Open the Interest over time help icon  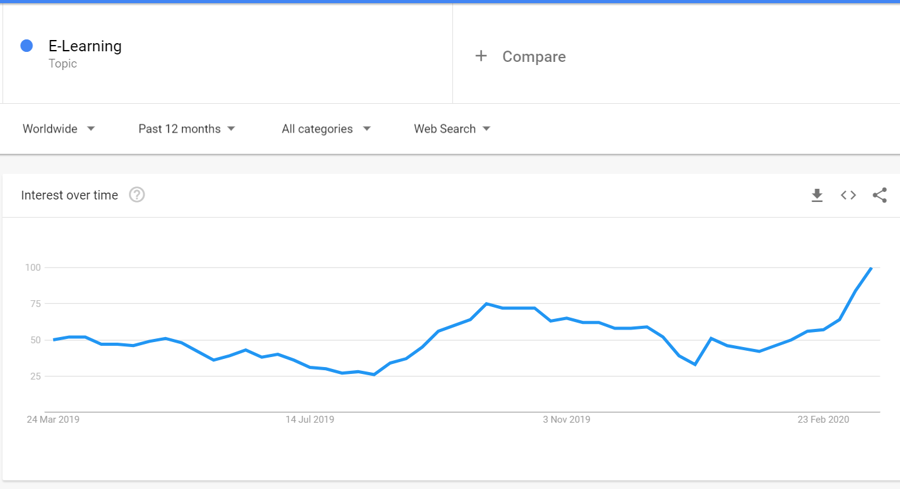tap(137, 195)
